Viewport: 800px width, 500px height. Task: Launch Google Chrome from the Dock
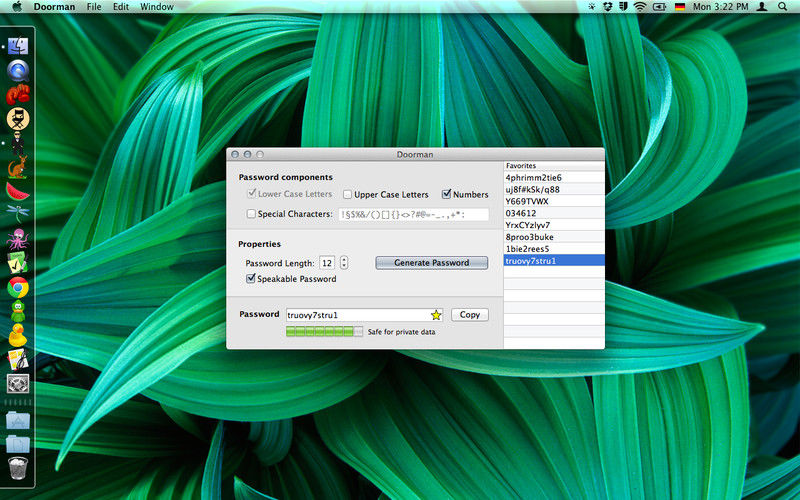click(18, 287)
